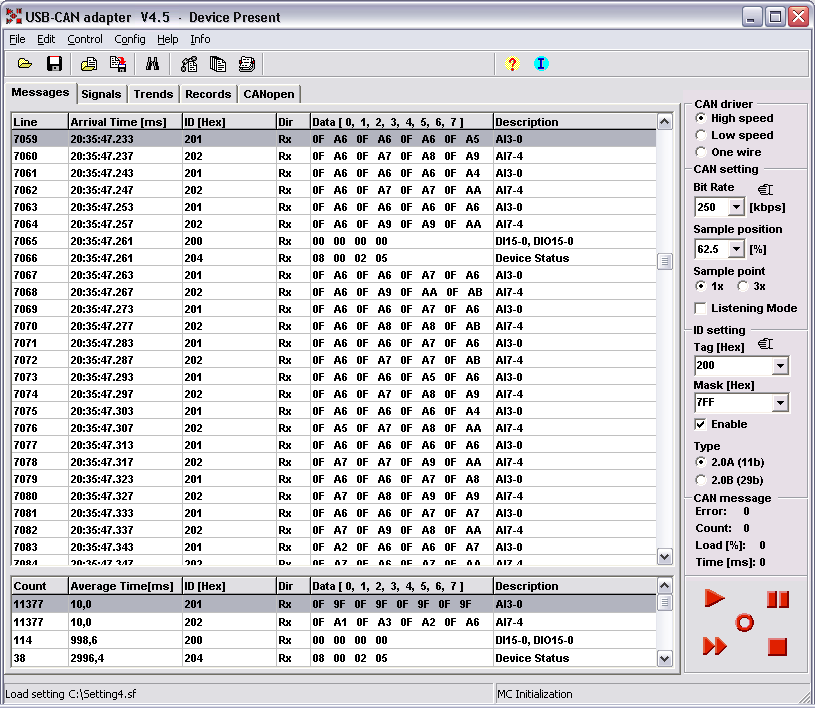815x708 pixels.
Task: Click the yellow question mark help icon
Action: (x=512, y=64)
